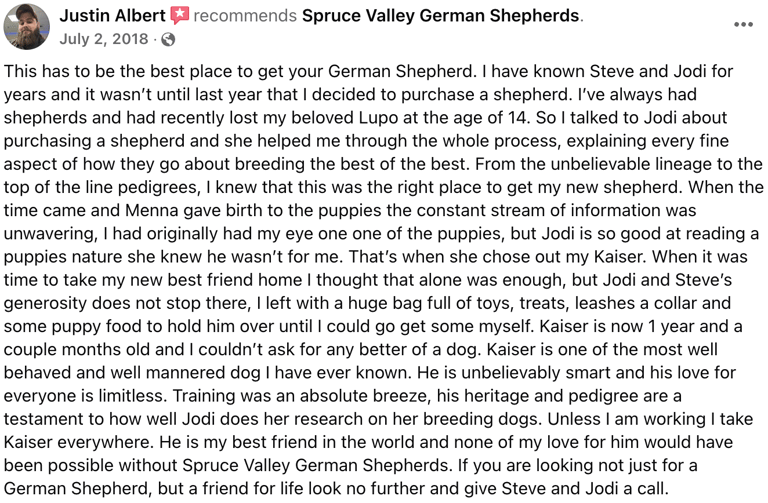
Task: Click the word "unwavering" in the review
Action: click(x=49, y=234)
